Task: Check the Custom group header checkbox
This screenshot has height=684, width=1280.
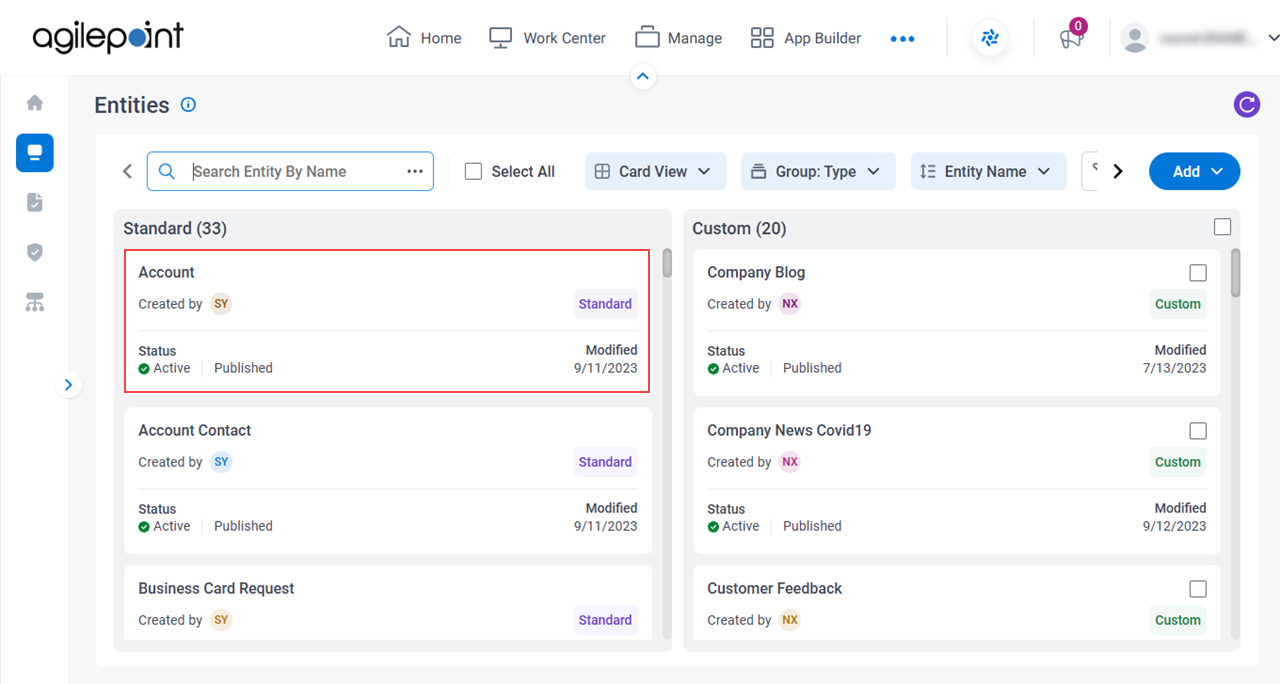Action: pos(1222,227)
